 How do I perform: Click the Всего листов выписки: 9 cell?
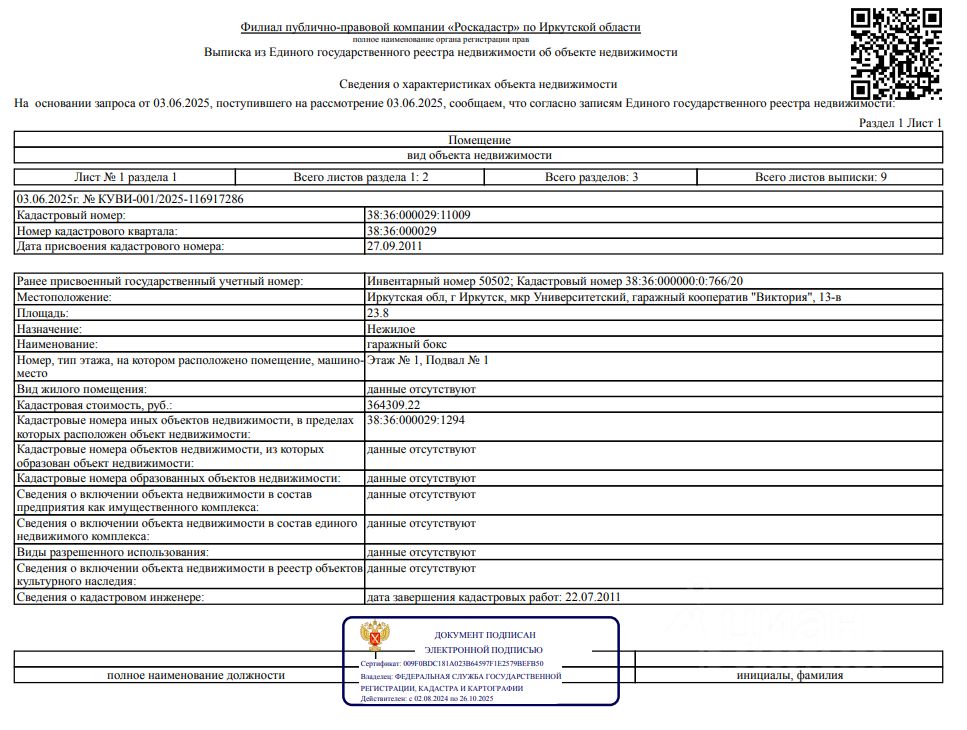pos(820,177)
